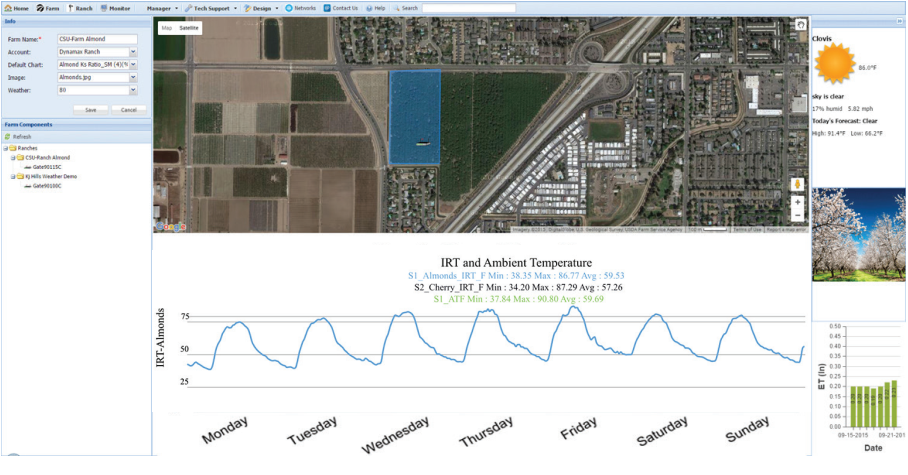Expand the Weather dropdown list
The height and width of the screenshot is (475, 908).
(x=133, y=90)
